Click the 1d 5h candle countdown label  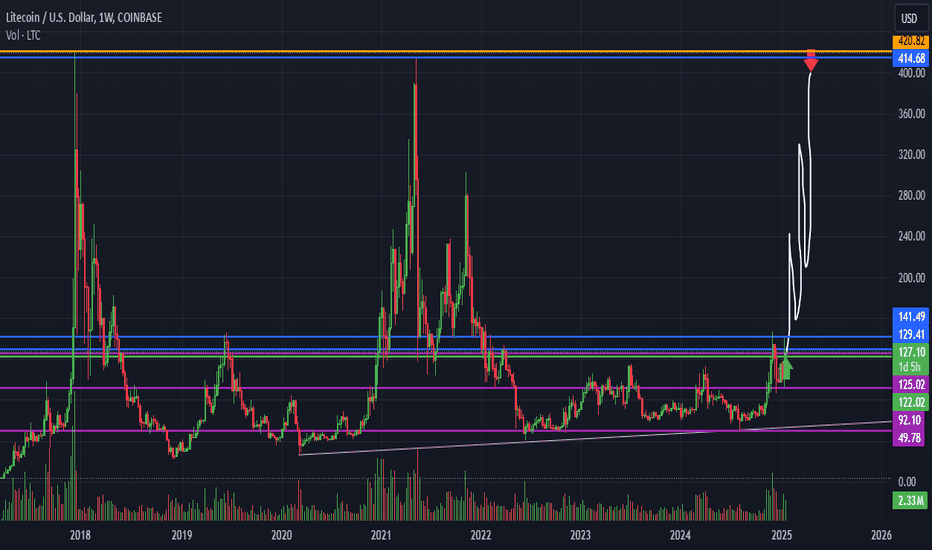click(911, 367)
